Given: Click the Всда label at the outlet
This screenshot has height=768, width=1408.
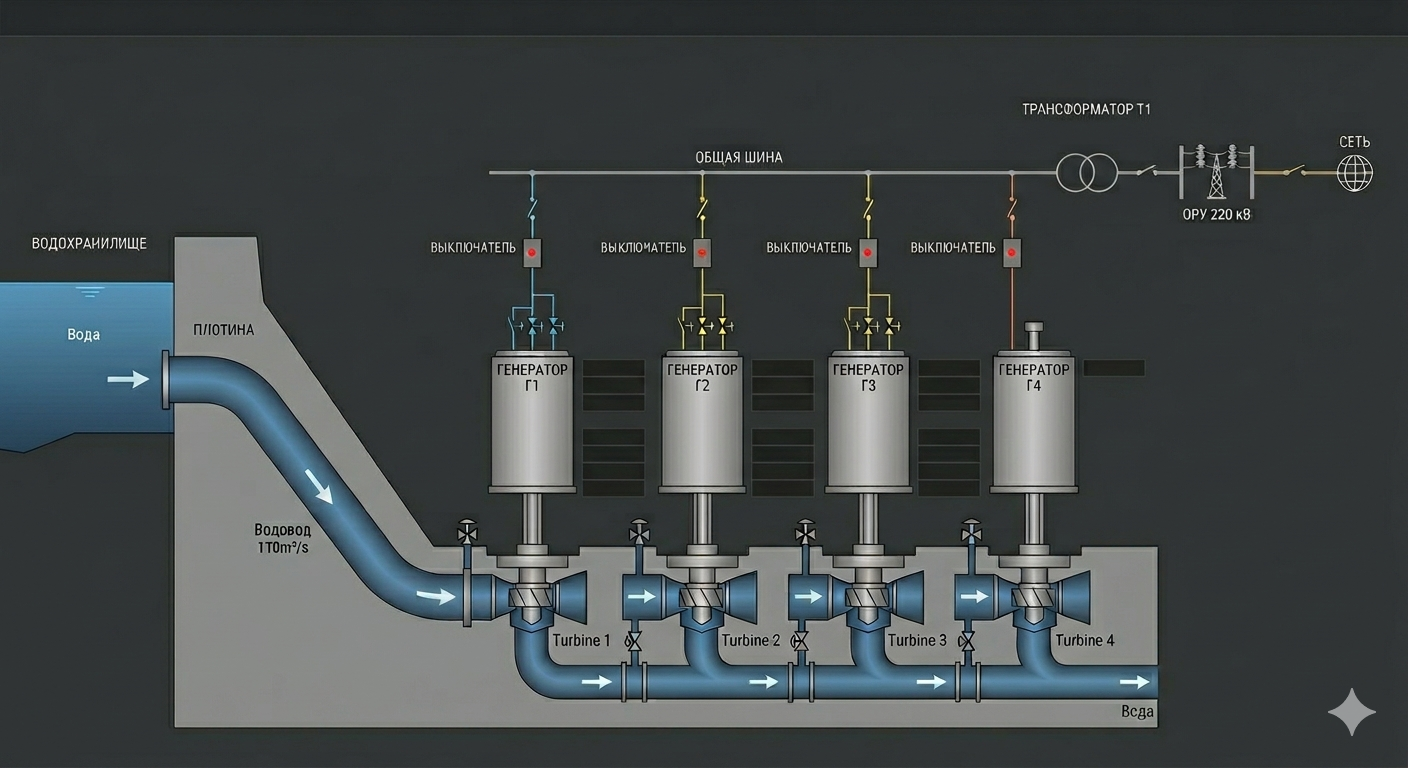Looking at the screenshot, I should (x=1137, y=712).
